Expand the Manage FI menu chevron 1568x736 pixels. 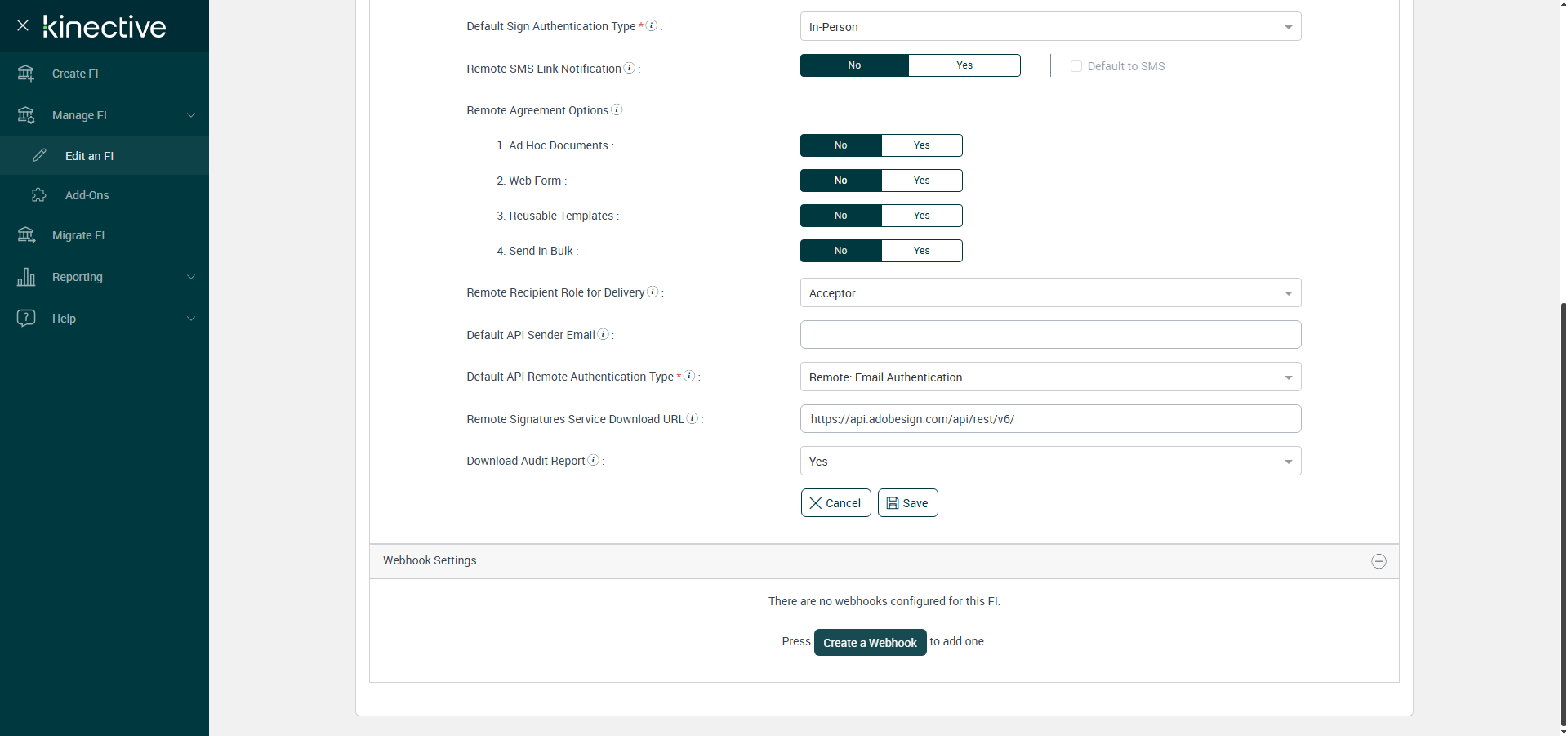click(x=191, y=115)
